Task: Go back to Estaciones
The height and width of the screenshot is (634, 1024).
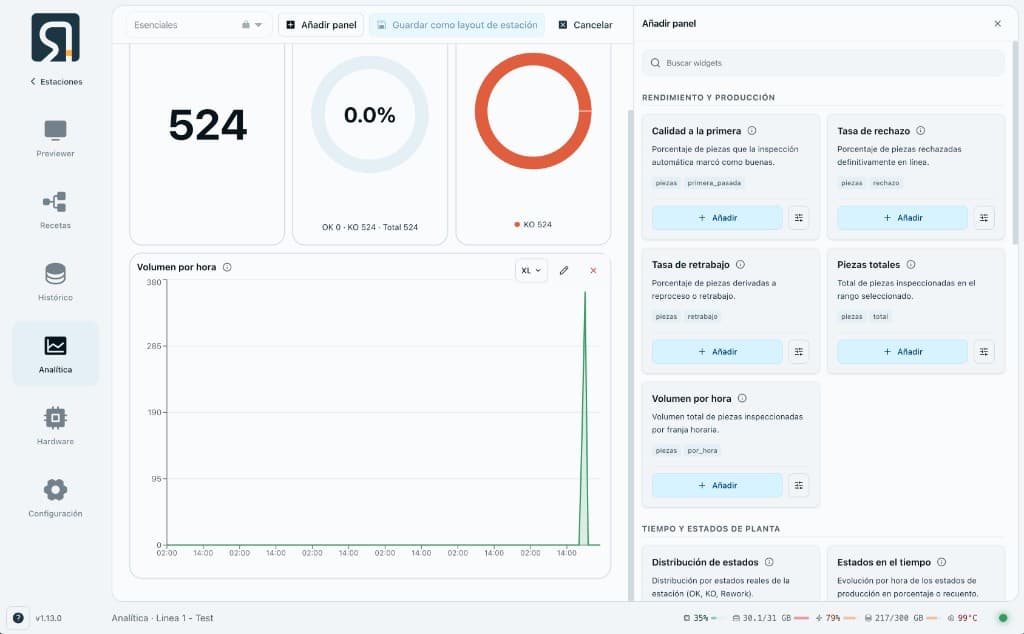Action: click(56, 82)
